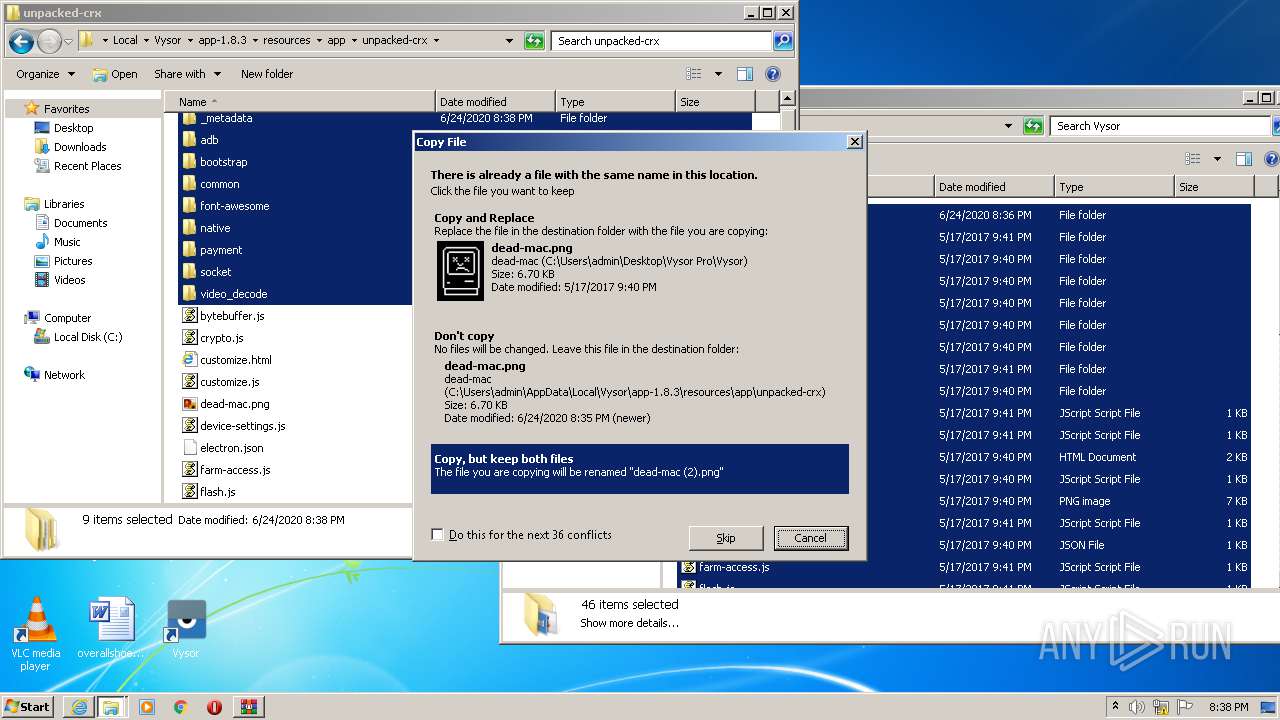
Task: Sort by Date modified column in unpacked-crx
Action: click(x=495, y=102)
